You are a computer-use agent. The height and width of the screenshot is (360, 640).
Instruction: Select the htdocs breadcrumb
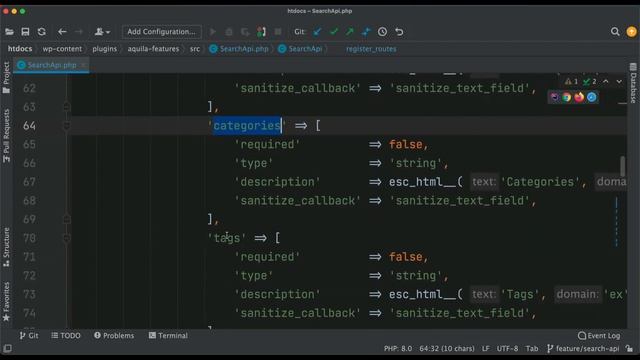[x=20, y=49]
